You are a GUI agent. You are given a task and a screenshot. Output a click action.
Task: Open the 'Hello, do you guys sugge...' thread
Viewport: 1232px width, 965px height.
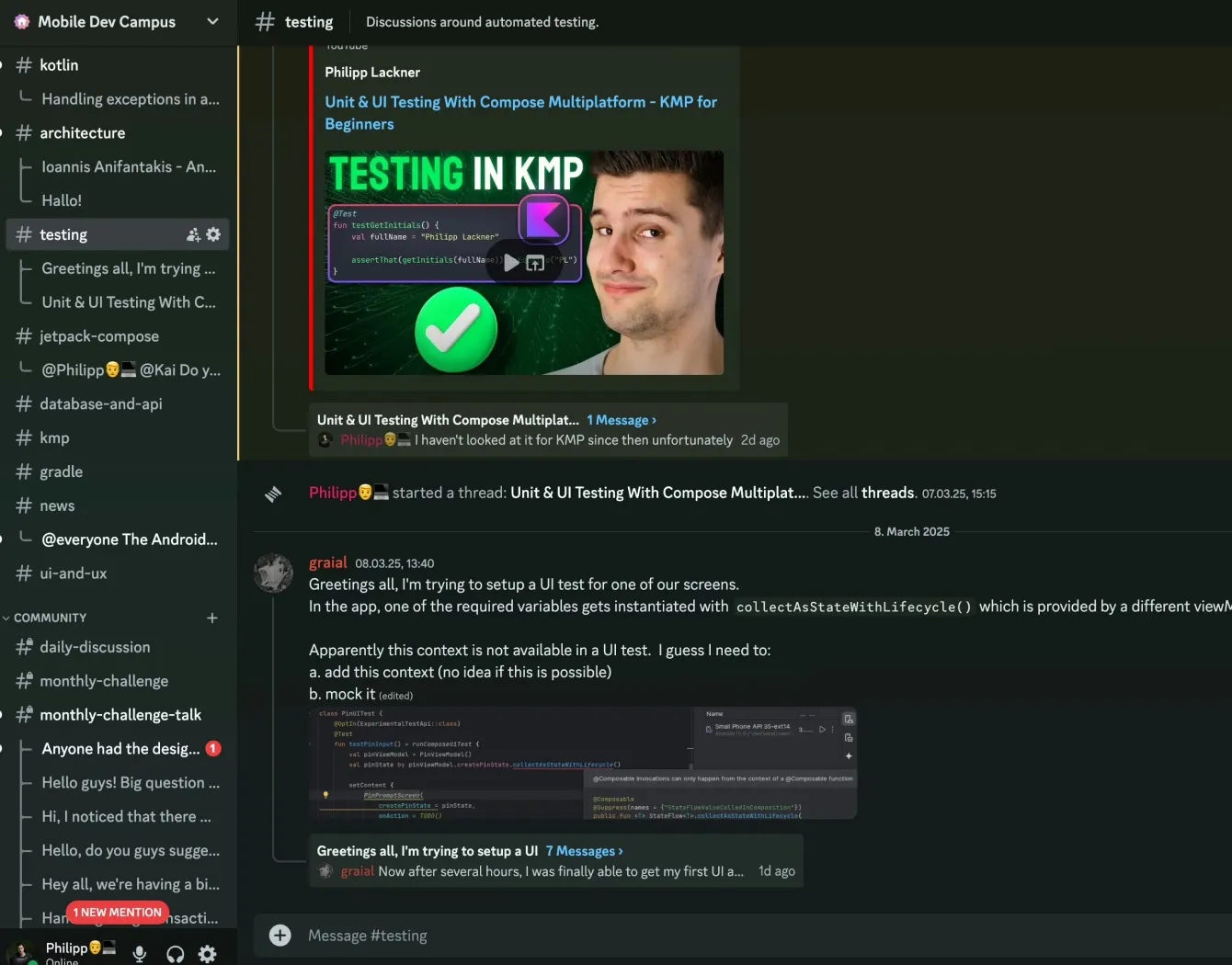coord(130,851)
